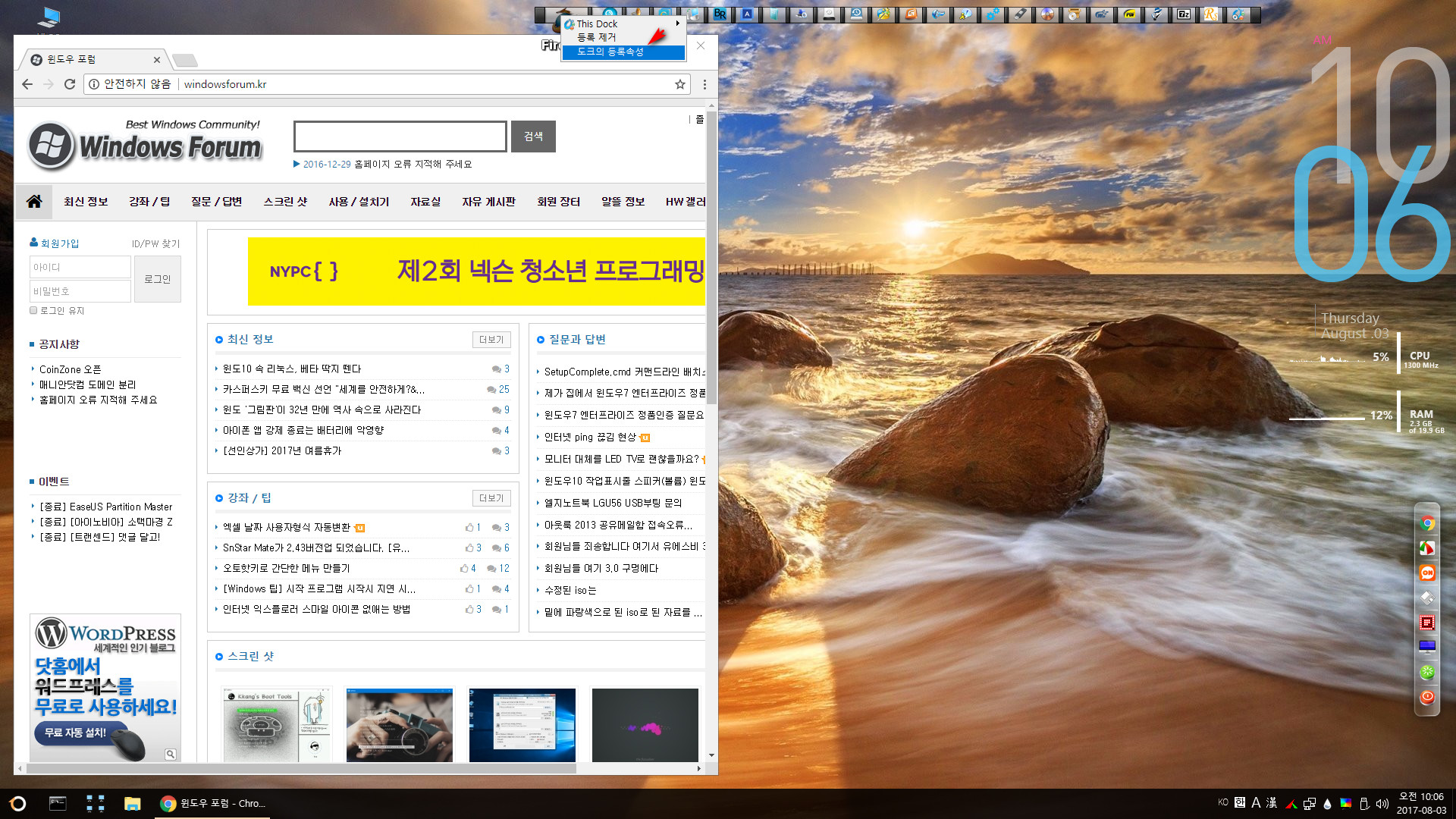This screenshot has width=1456, height=819.
Task: Toggle the 한 Korean input mode indicator
Action: point(1239,802)
